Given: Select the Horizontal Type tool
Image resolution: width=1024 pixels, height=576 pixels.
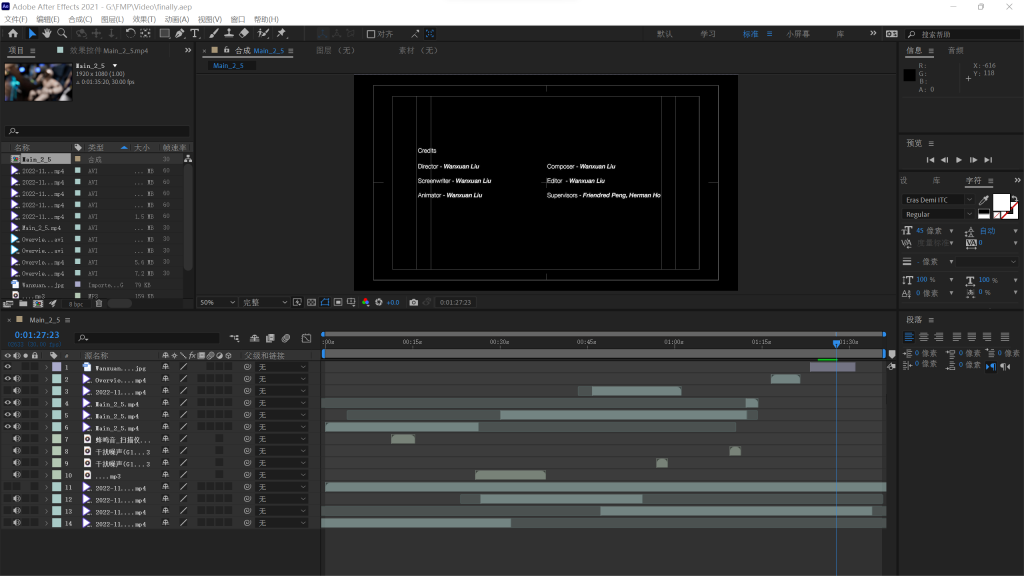Looking at the screenshot, I should pos(195,33).
